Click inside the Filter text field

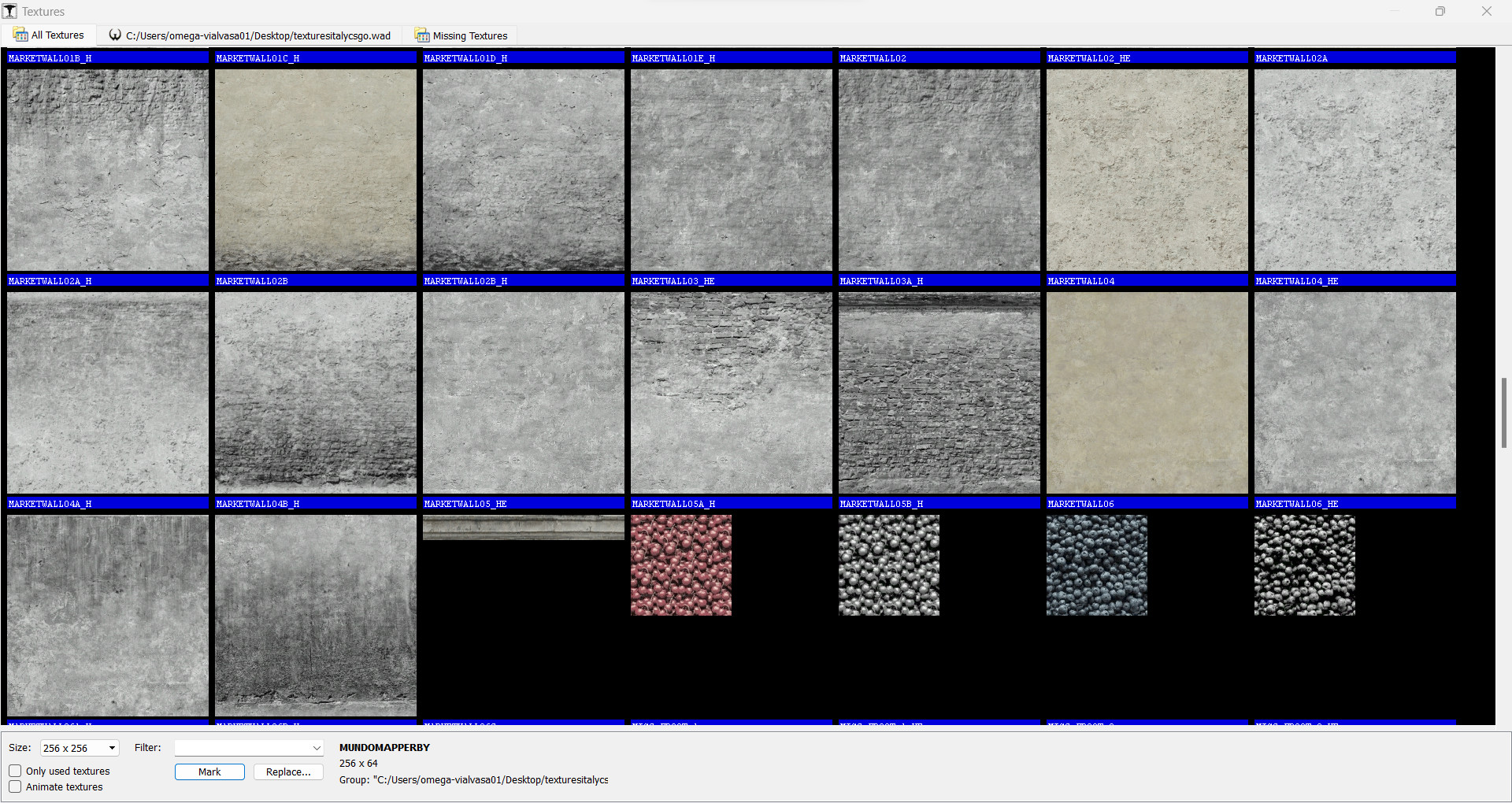(236, 748)
